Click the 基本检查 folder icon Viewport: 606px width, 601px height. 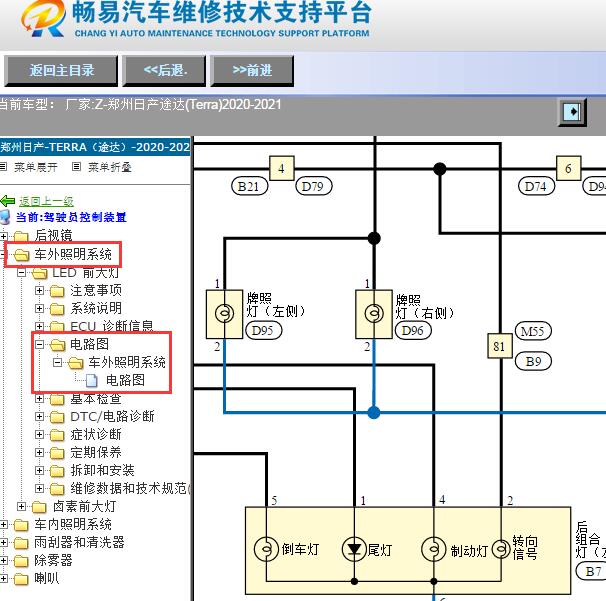[57, 399]
